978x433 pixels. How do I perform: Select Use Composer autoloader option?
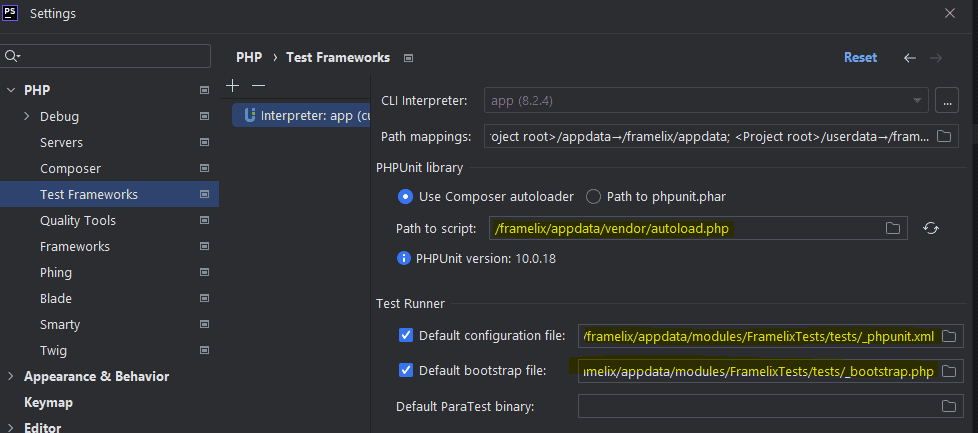tap(405, 197)
